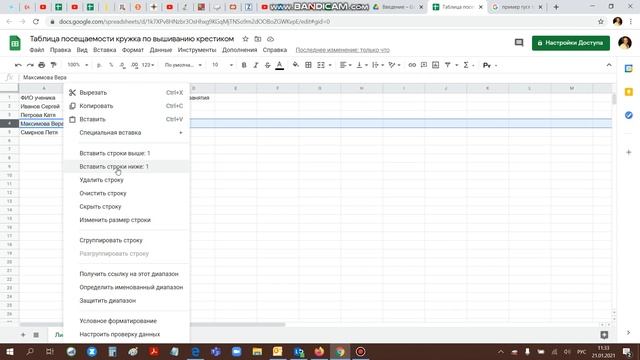Choose Скрыть строку

tap(126, 207)
